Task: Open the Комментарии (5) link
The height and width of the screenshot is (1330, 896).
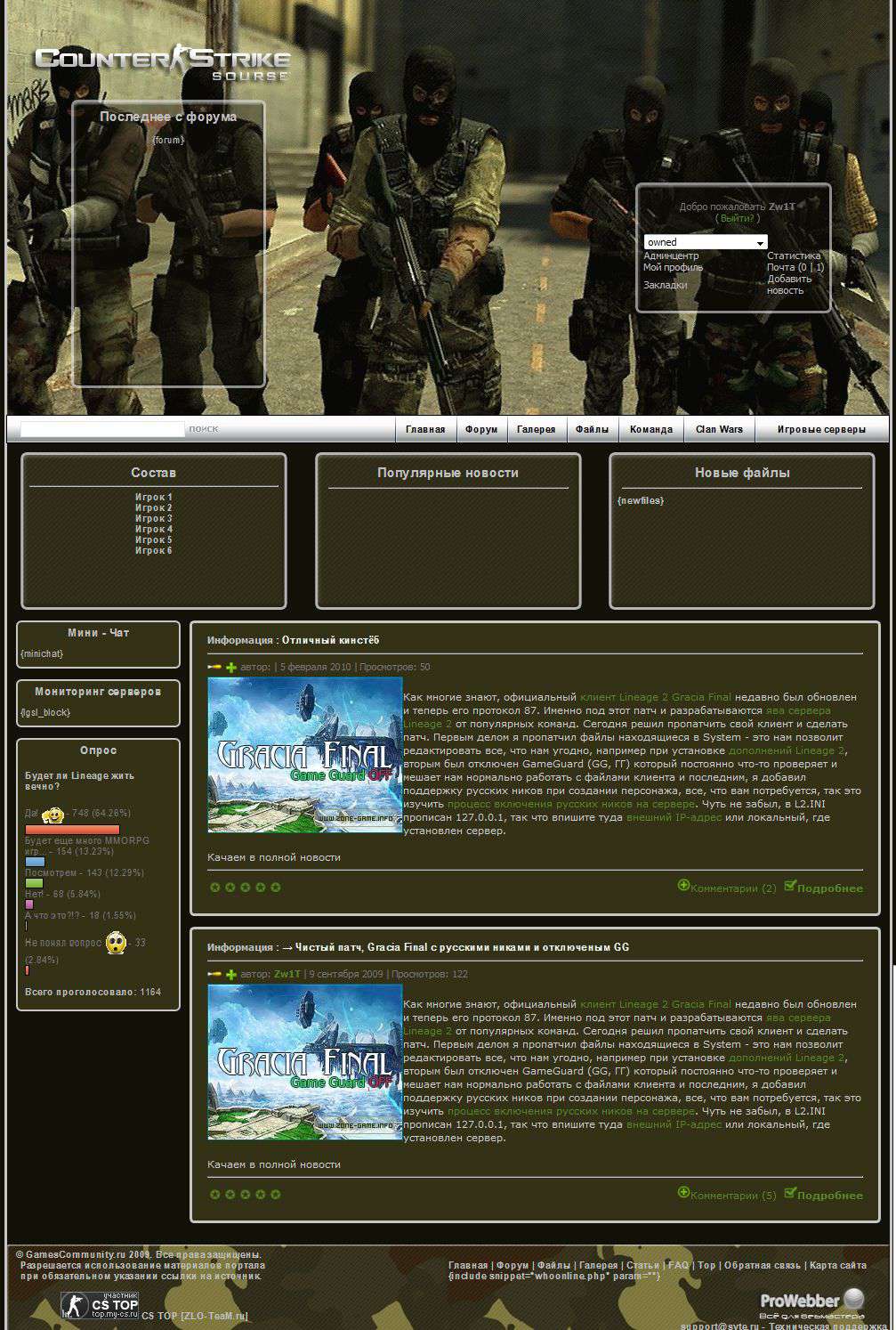Action: (x=733, y=1196)
